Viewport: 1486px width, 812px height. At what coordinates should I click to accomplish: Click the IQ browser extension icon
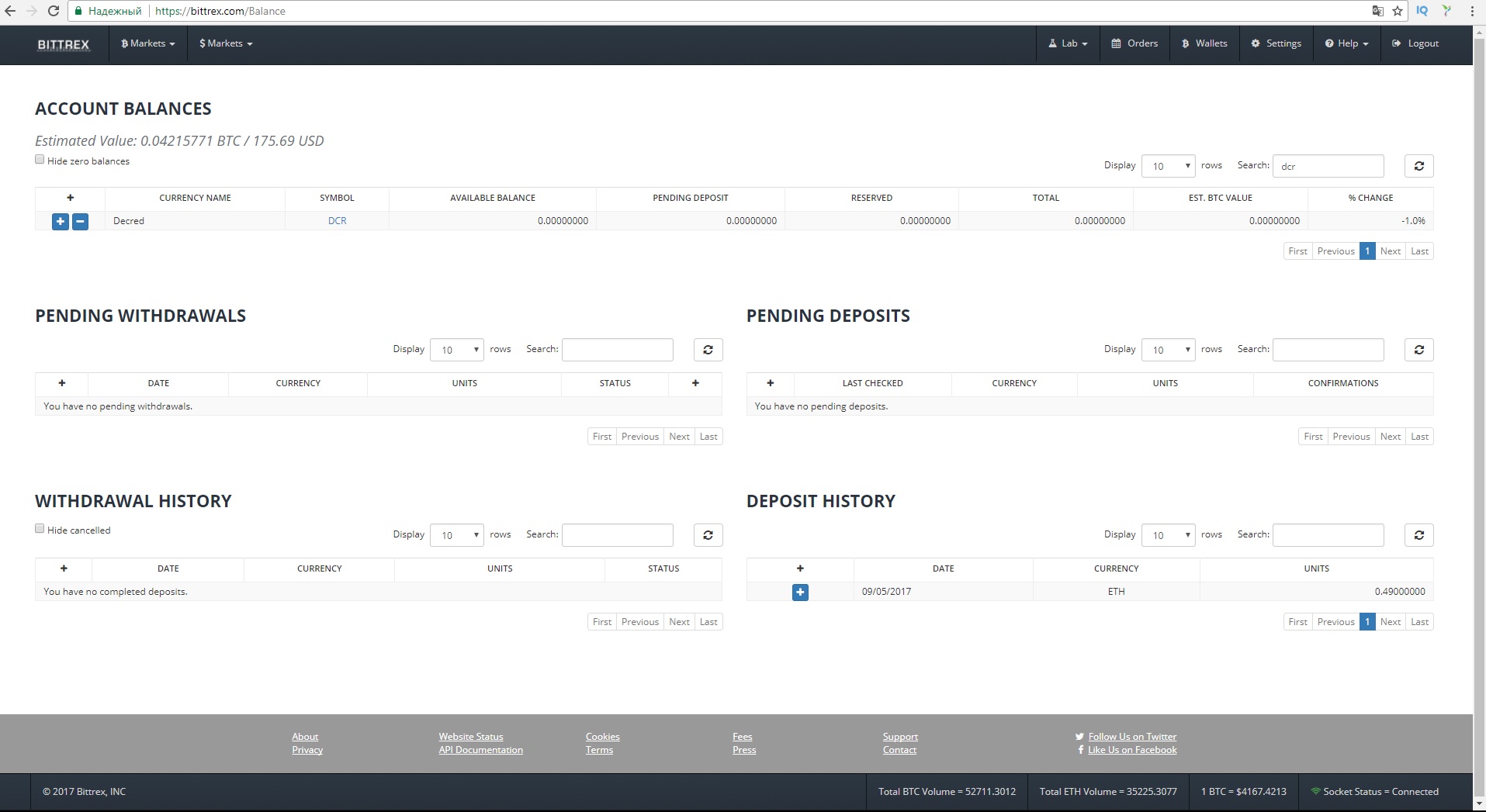click(1422, 11)
